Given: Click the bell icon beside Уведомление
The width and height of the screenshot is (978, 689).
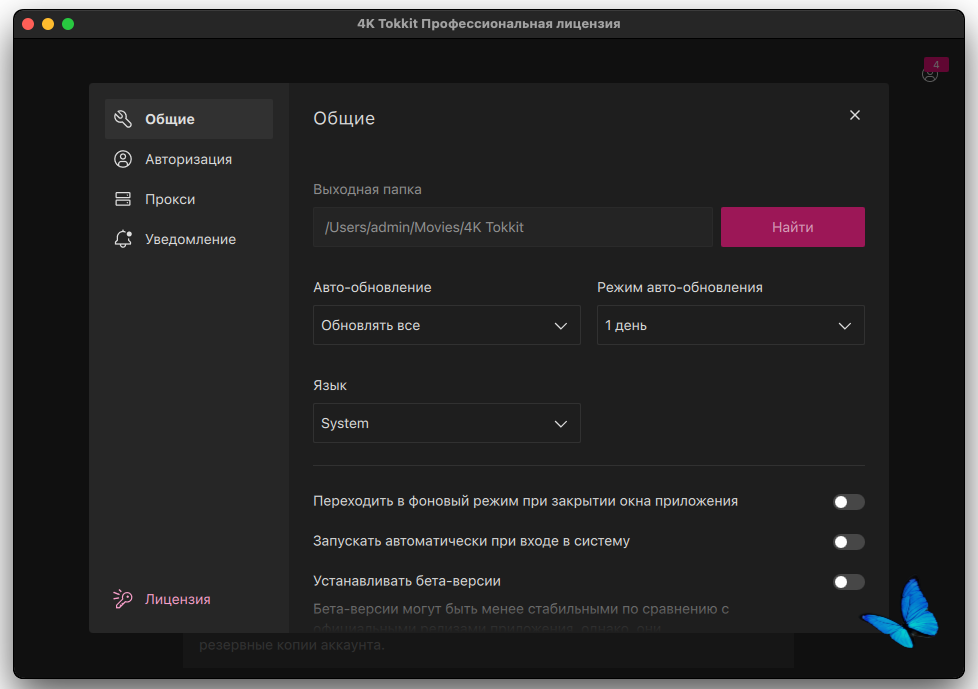Looking at the screenshot, I should [123, 239].
